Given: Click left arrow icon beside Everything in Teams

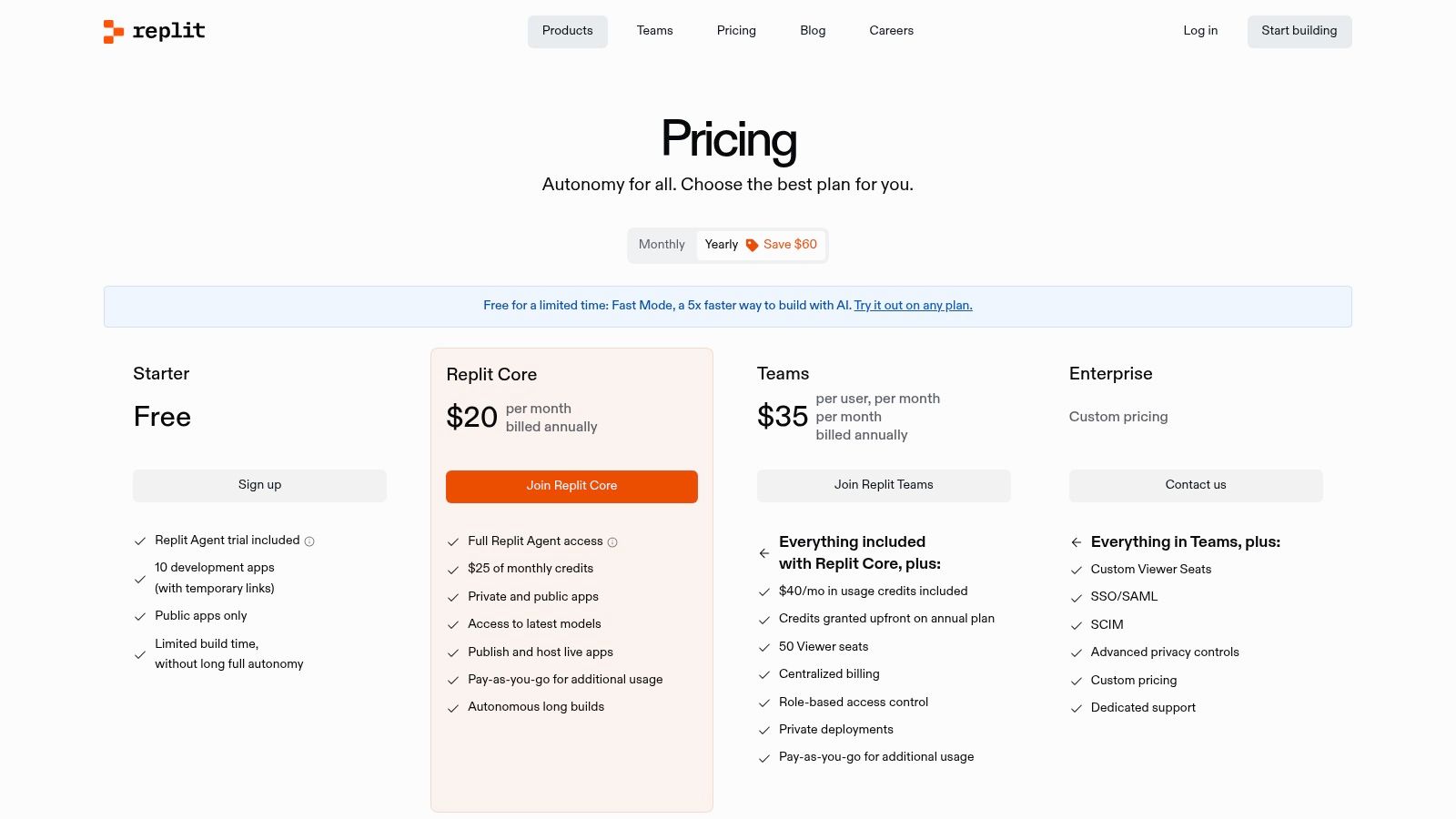Looking at the screenshot, I should [x=1077, y=542].
